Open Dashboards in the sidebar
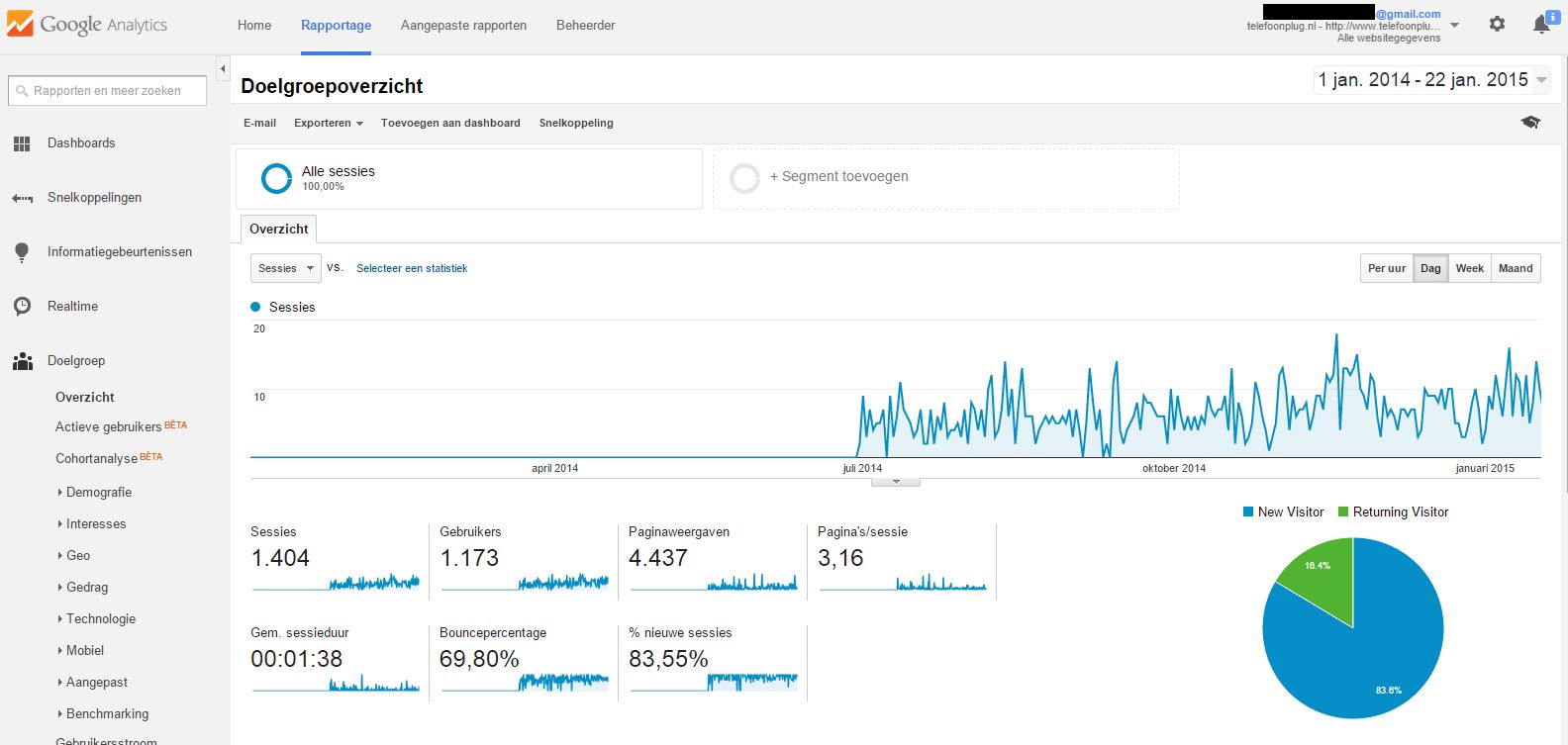This screenshot has width=1568, height=745. tap(81, 143)
